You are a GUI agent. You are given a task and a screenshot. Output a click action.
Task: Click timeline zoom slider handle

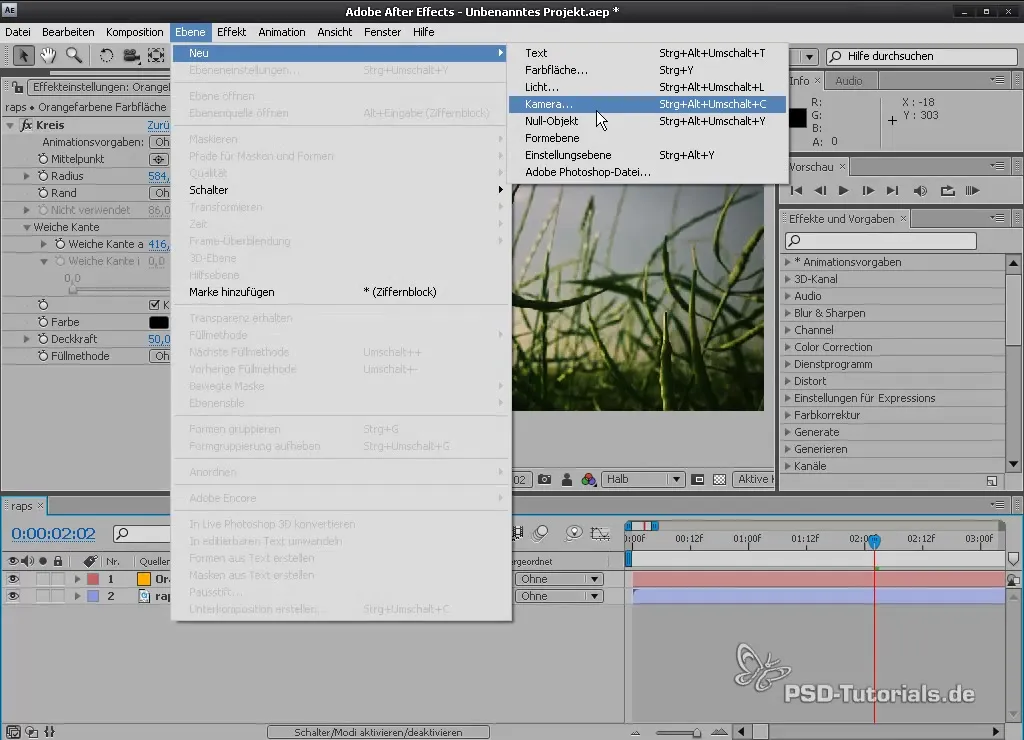(697, 732)
